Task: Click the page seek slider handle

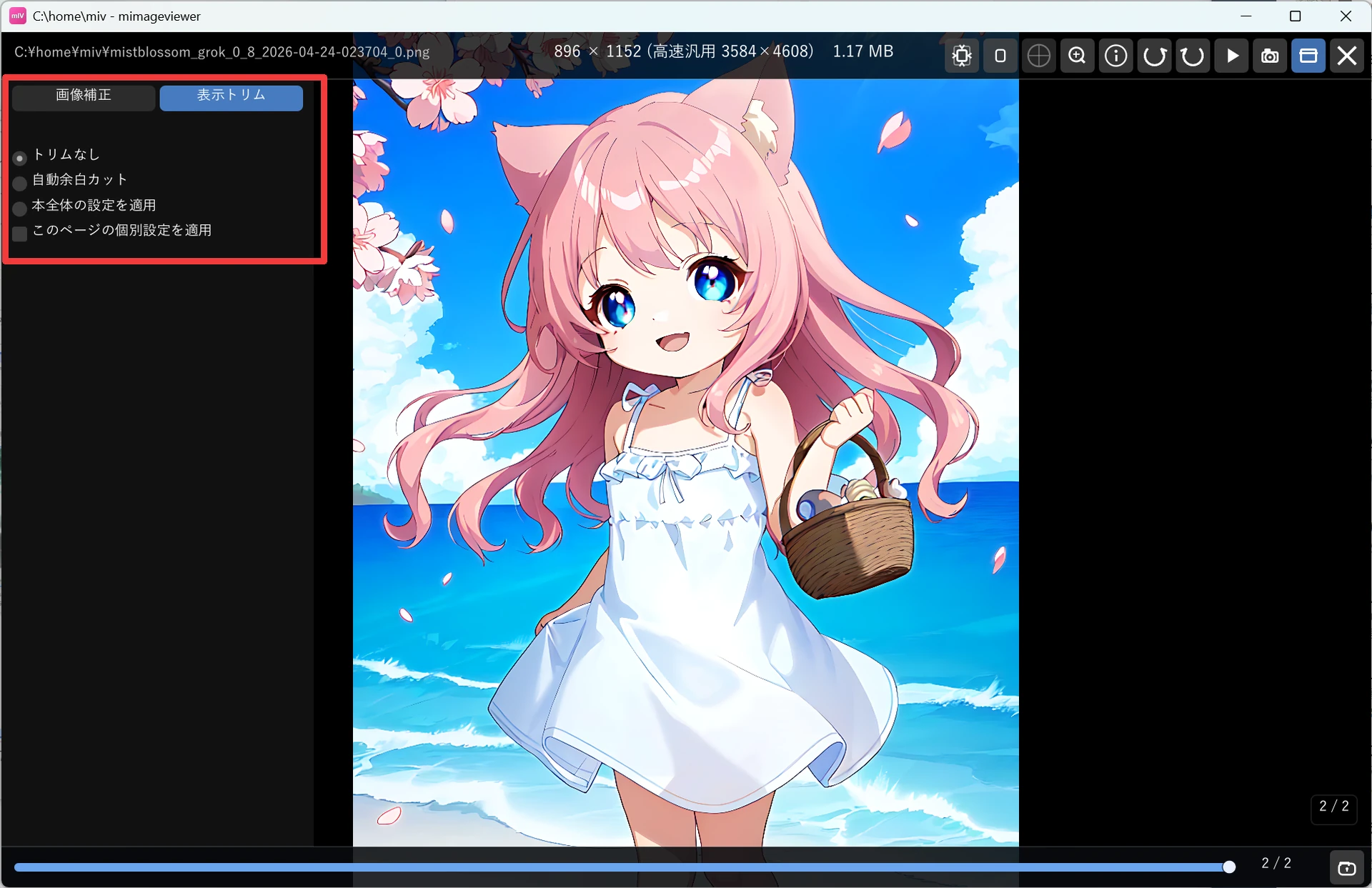Action: pyautogui.click(x=1229, y=867)
